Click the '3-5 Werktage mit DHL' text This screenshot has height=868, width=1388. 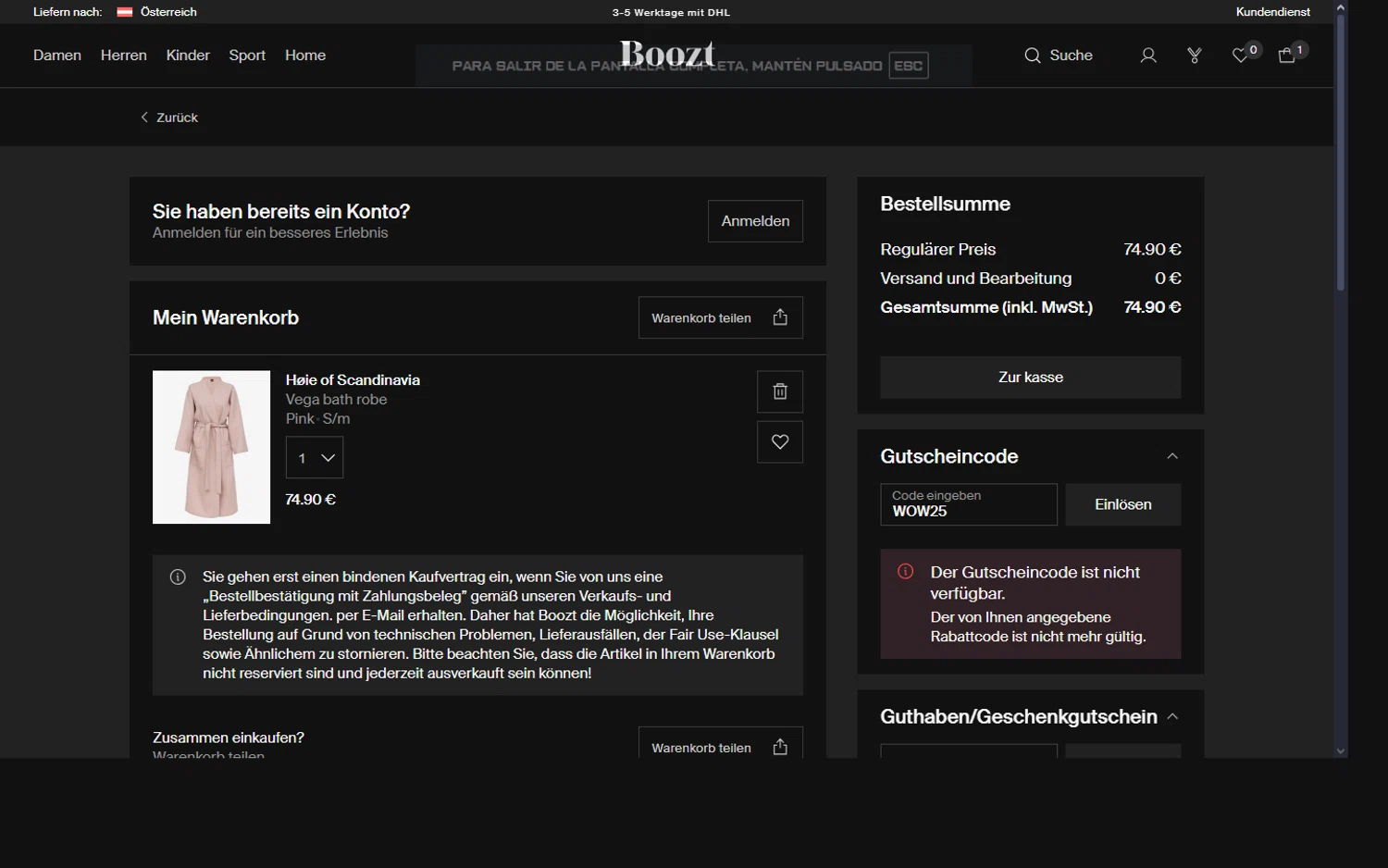pyautogui.click(x=671, y=13)
